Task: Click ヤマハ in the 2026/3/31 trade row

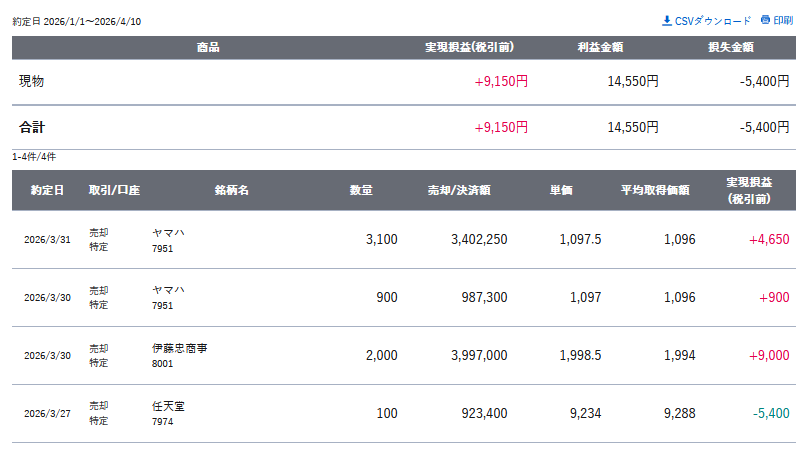Action: click(x=168, y=232)
